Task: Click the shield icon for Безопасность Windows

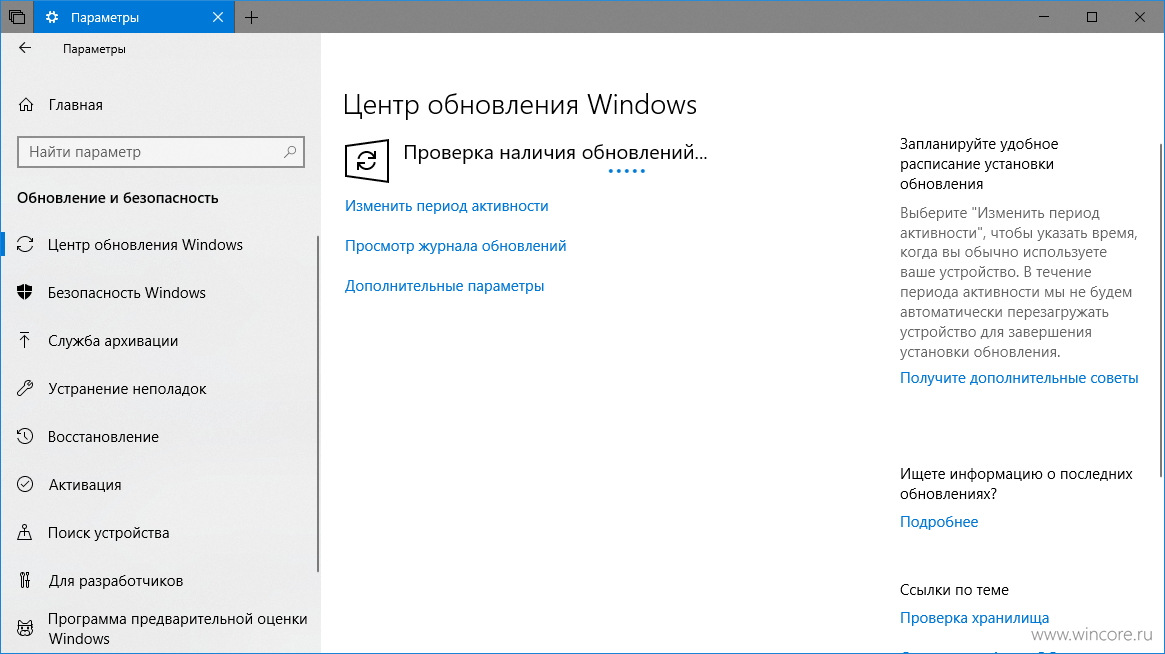Action: [25, 292]
